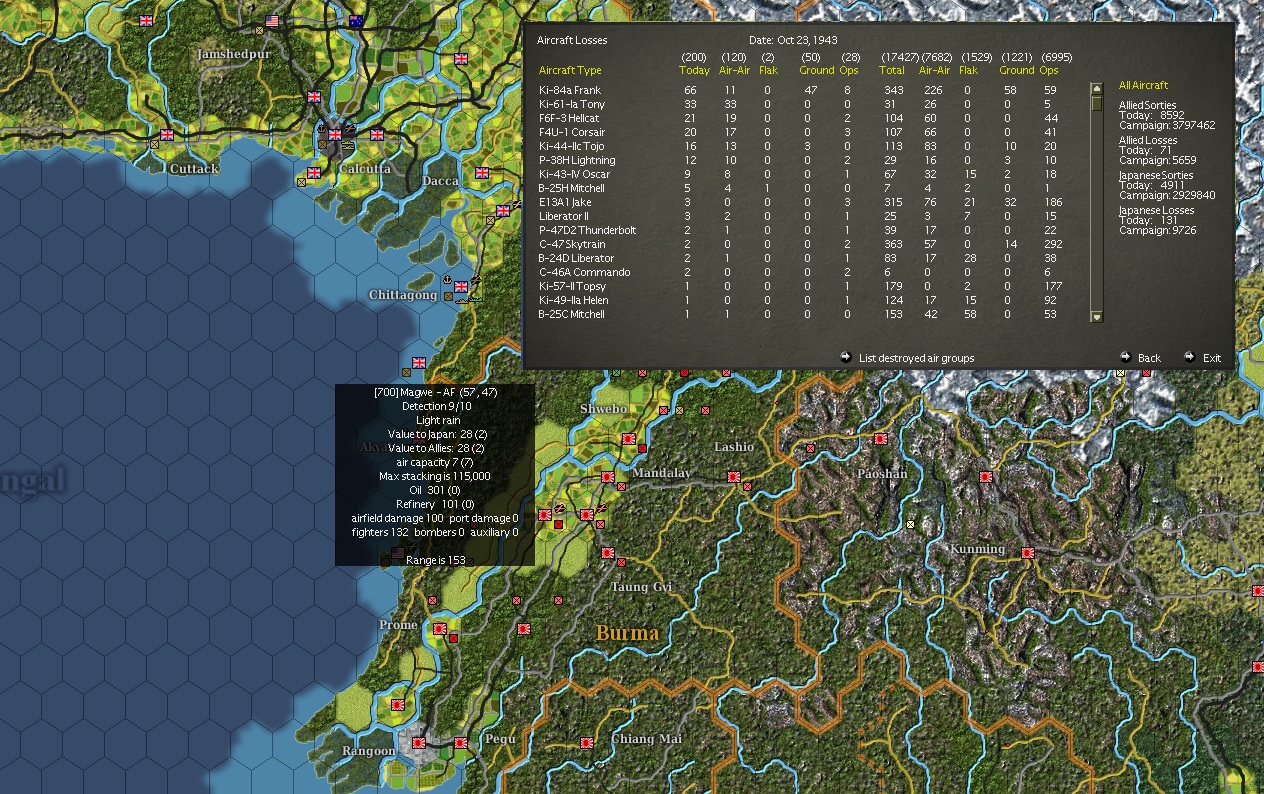Click the yellow unit marker south of Paoshan
Screen dimensions: 1264x794
click(910, 524)
